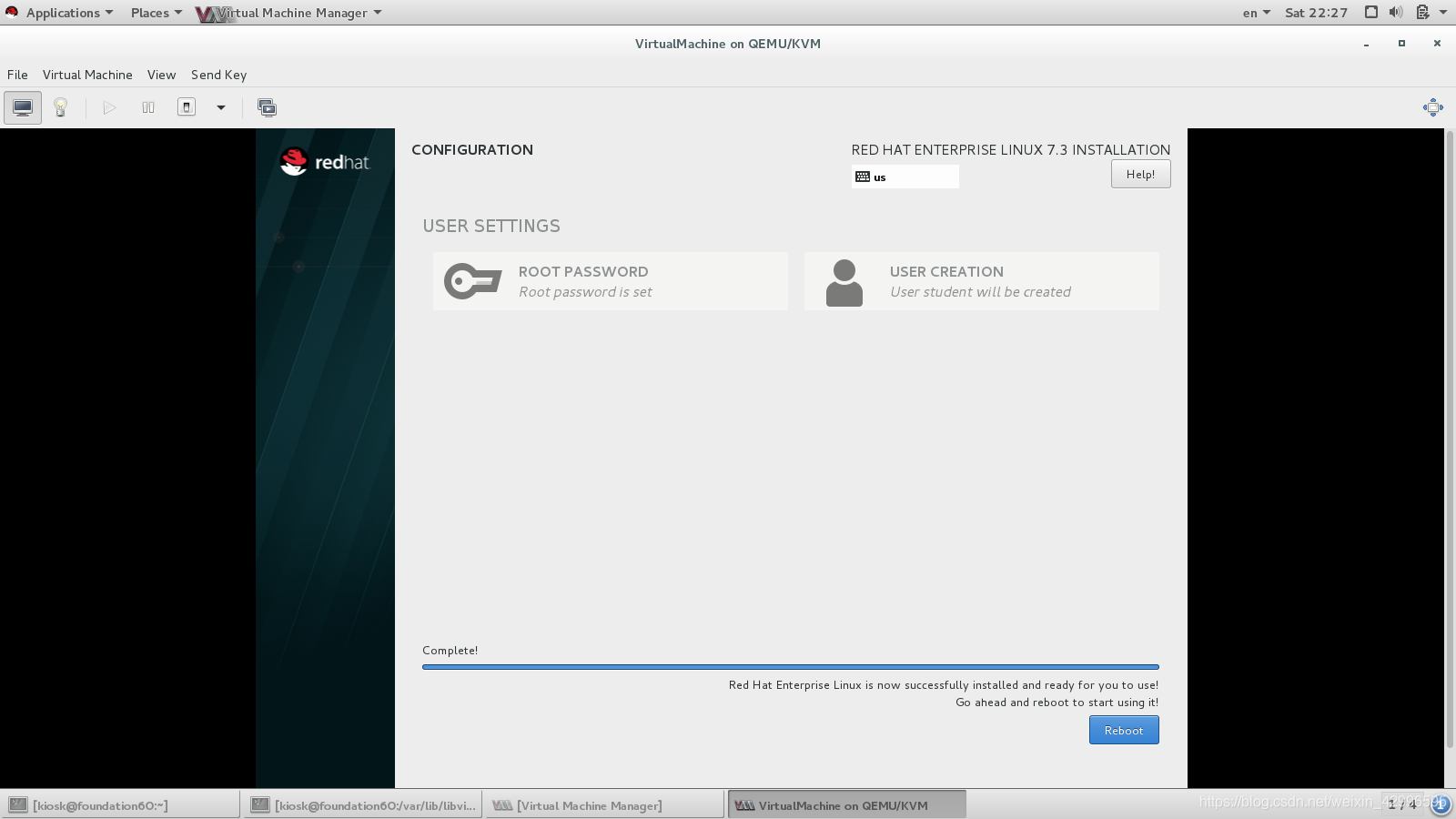Show virtual hardware details lightbulb icon

tap(61, 107)
